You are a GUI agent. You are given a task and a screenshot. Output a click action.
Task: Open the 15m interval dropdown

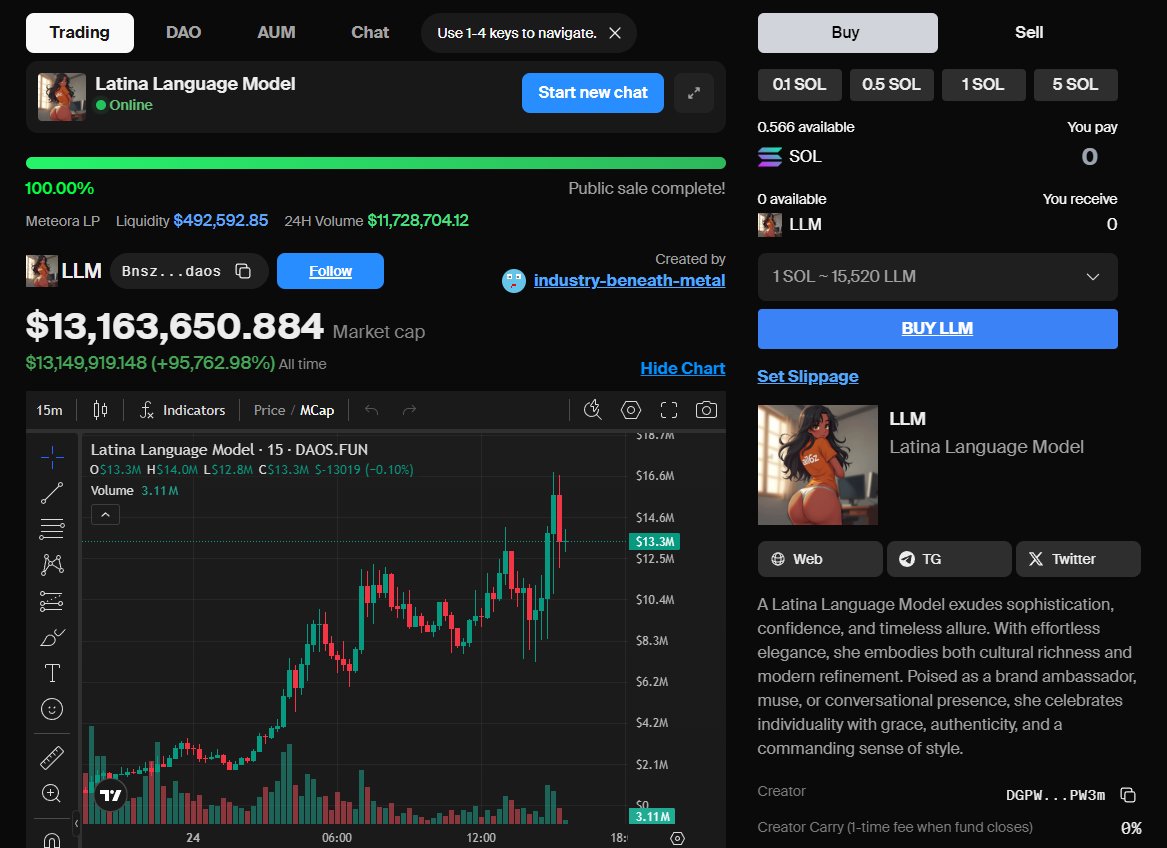pos(50,410)
